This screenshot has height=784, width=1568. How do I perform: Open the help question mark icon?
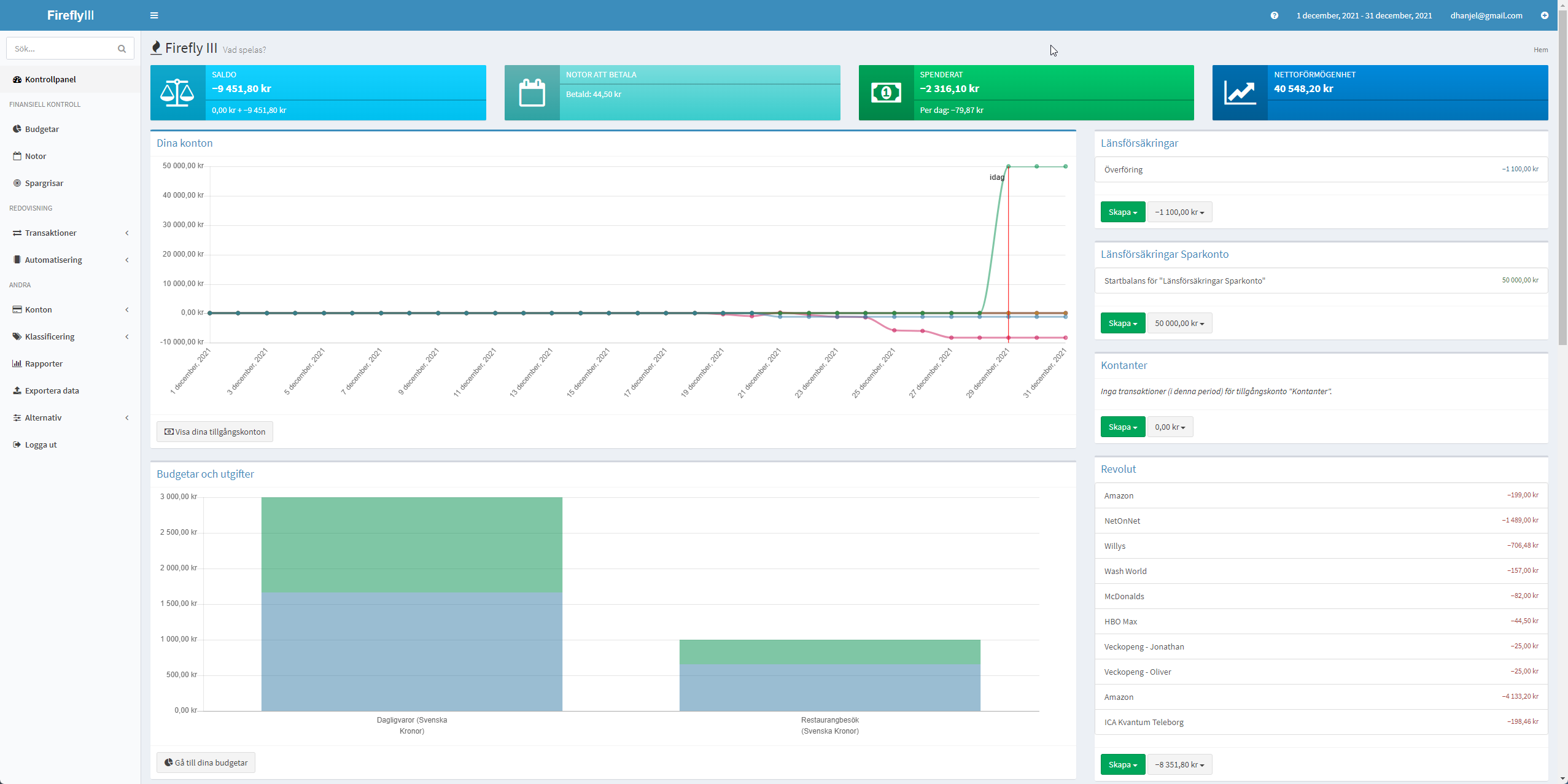1274,15
